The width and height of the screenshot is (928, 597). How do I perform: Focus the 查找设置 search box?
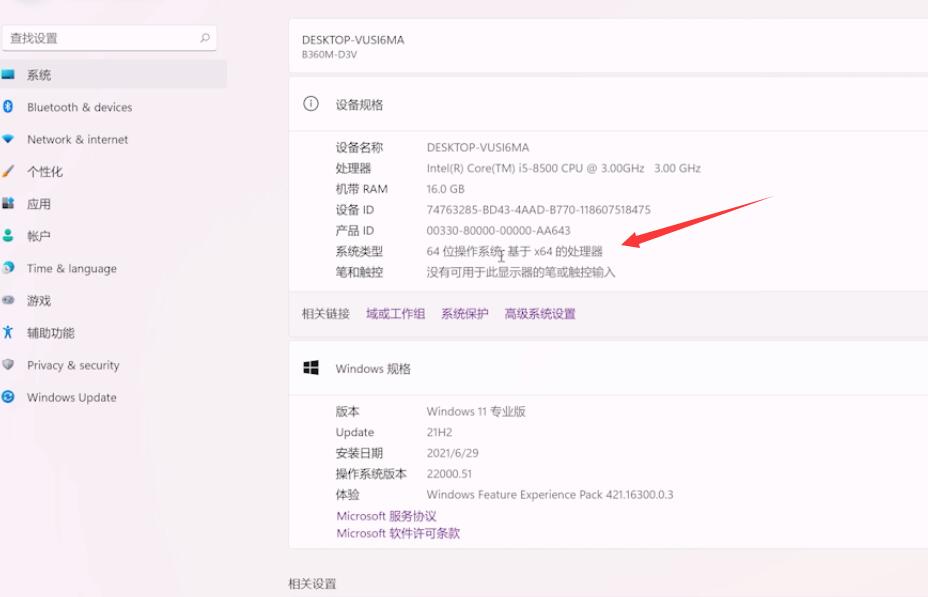pos(109,38)
